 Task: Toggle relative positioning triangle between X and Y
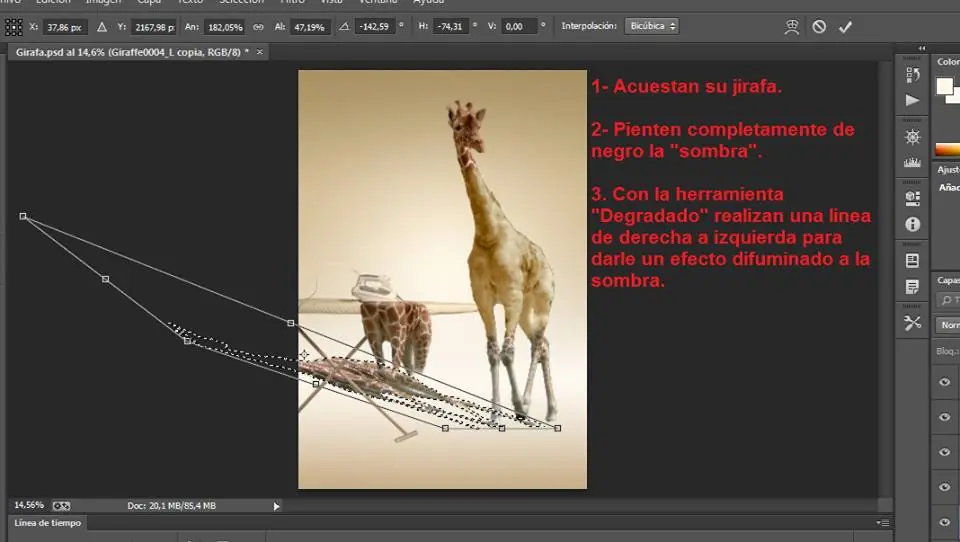102,27
